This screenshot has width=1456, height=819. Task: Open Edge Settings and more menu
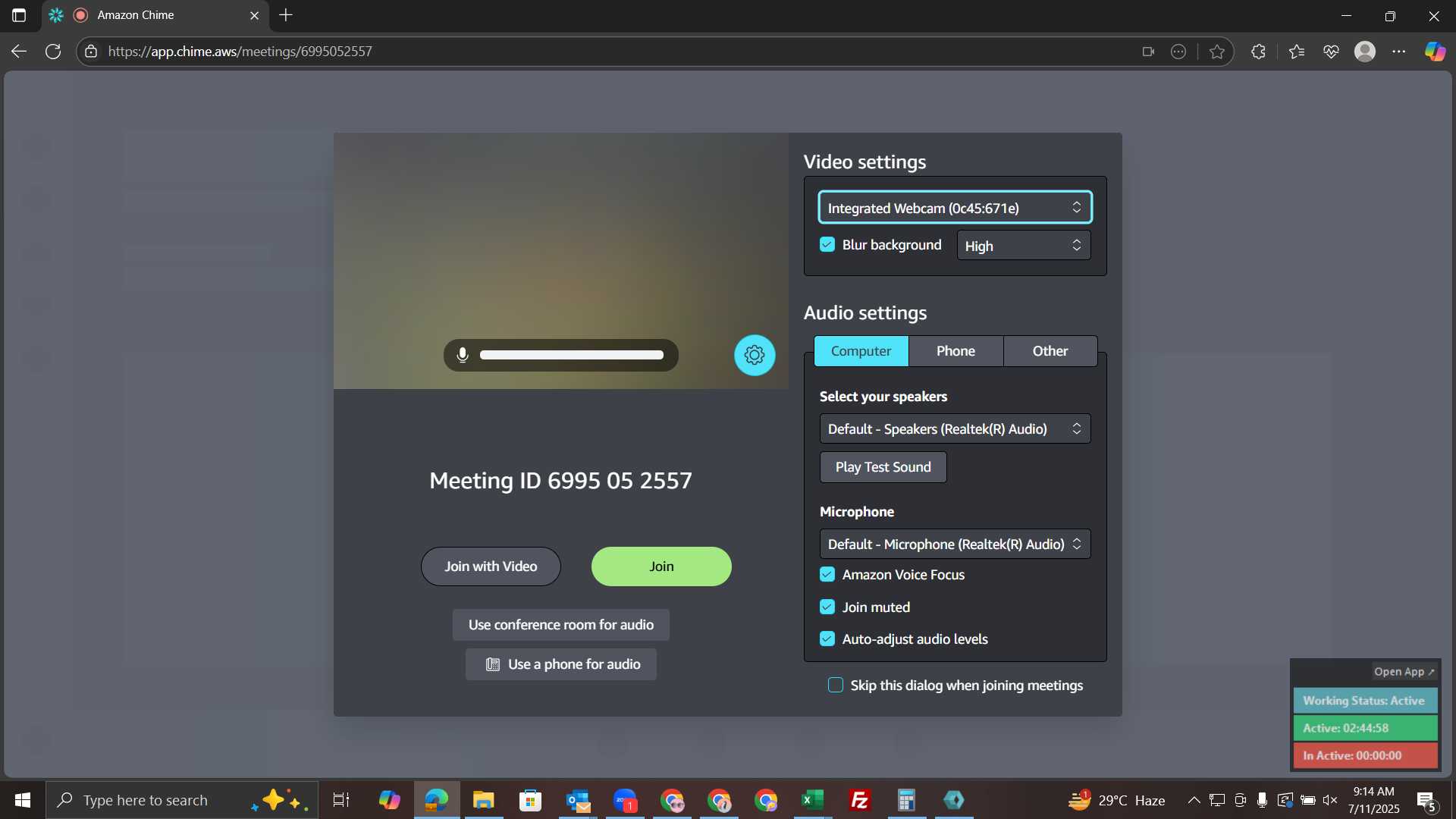coord(1399,52)
